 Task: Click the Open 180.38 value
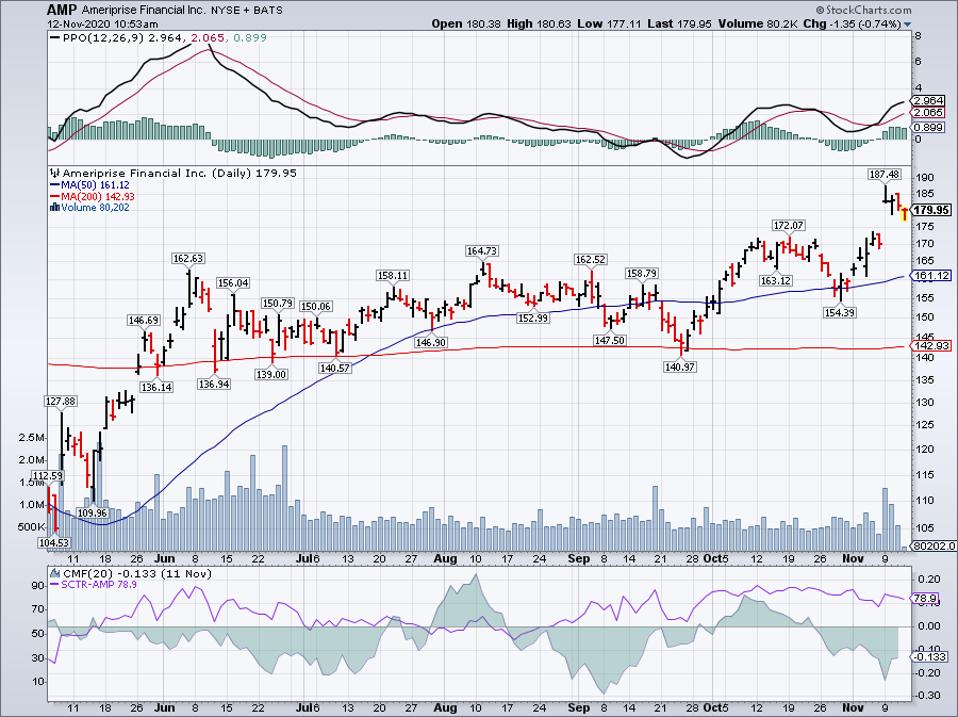[x=466, y=24]
